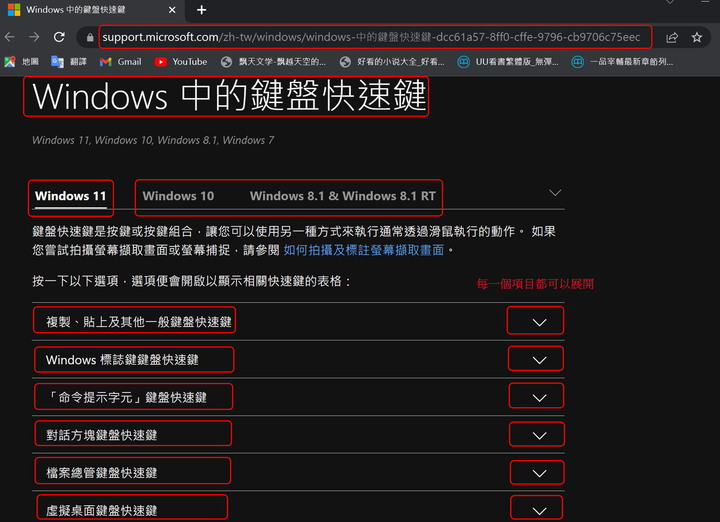Click chevron beside Windows 標誌鍵鍵盤快速鍵
This screenshot has height=522, width=720.
pyautogui.click(x=540, y=360)
